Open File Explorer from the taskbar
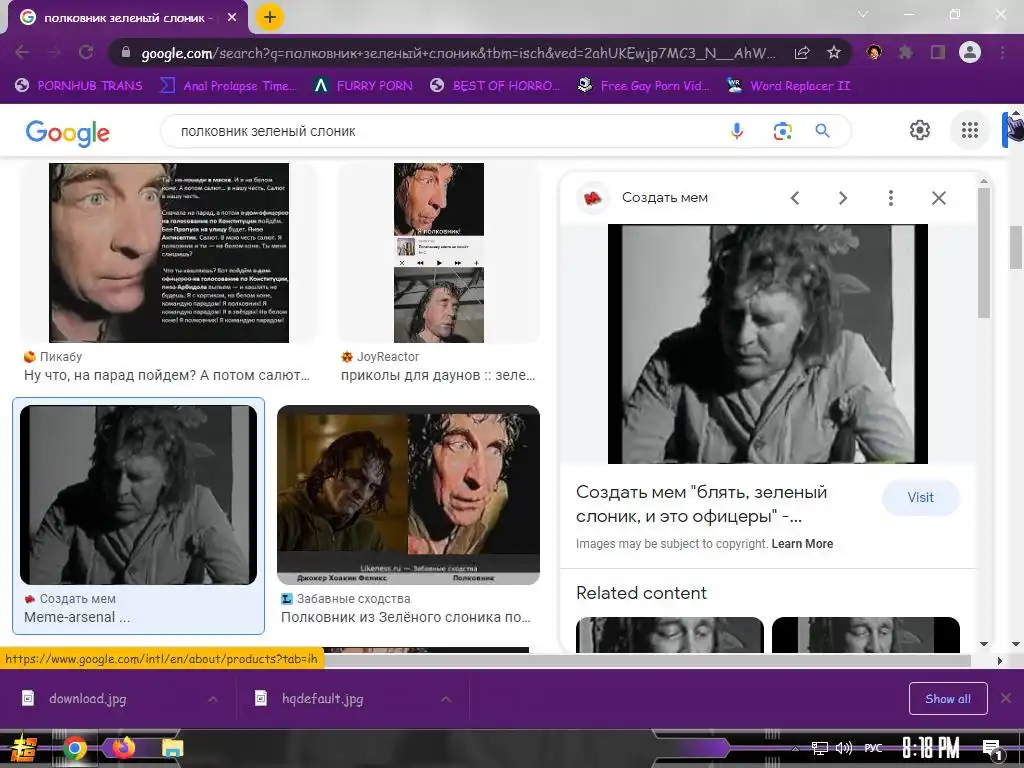This screenshot has height=768, width=1024. click(172, 748)
